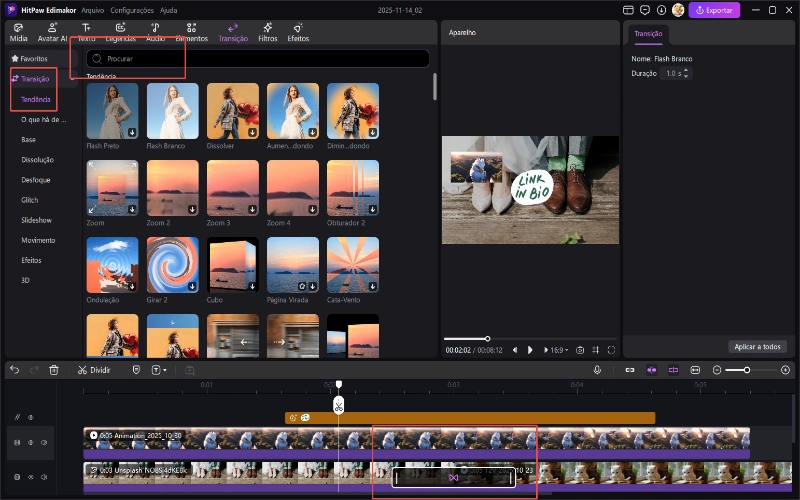Select the orange sticker clip on timeline
800x500 pixels.
point(470,418)
